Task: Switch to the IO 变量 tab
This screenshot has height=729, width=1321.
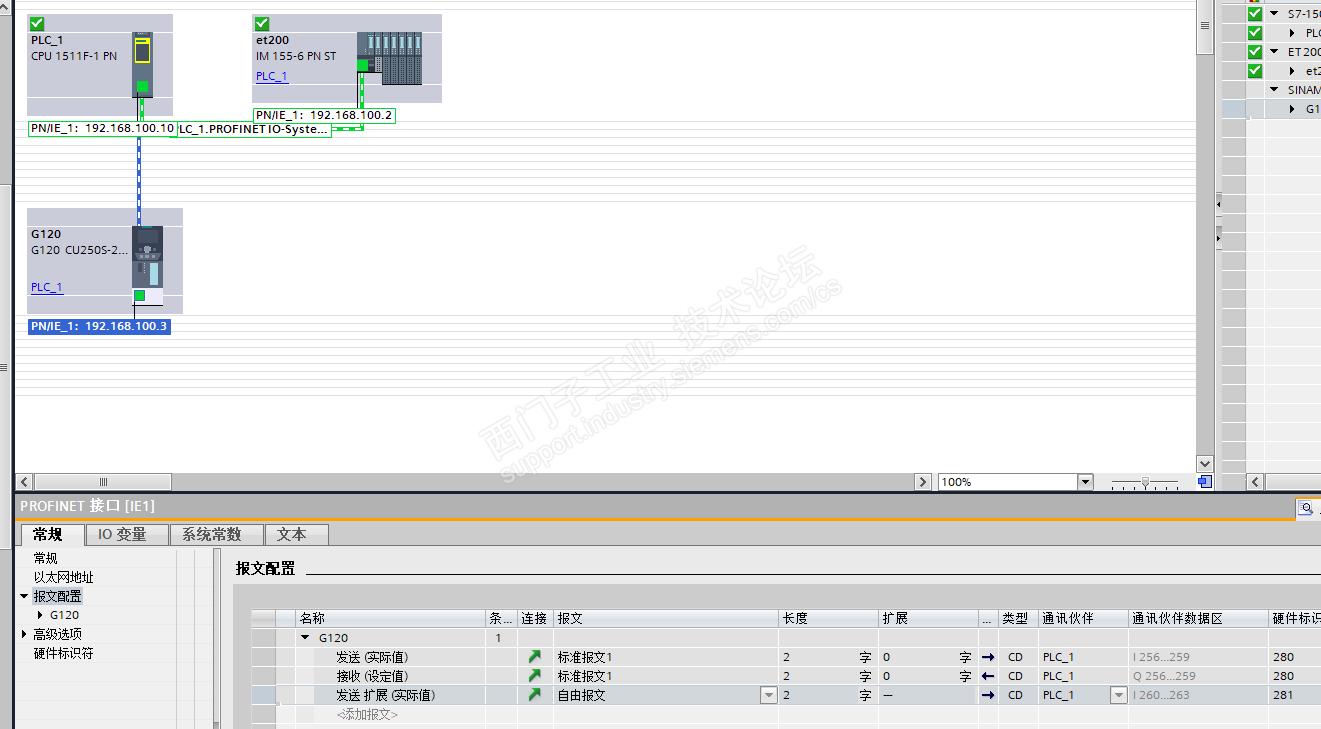Action: (x=127, y=535)
